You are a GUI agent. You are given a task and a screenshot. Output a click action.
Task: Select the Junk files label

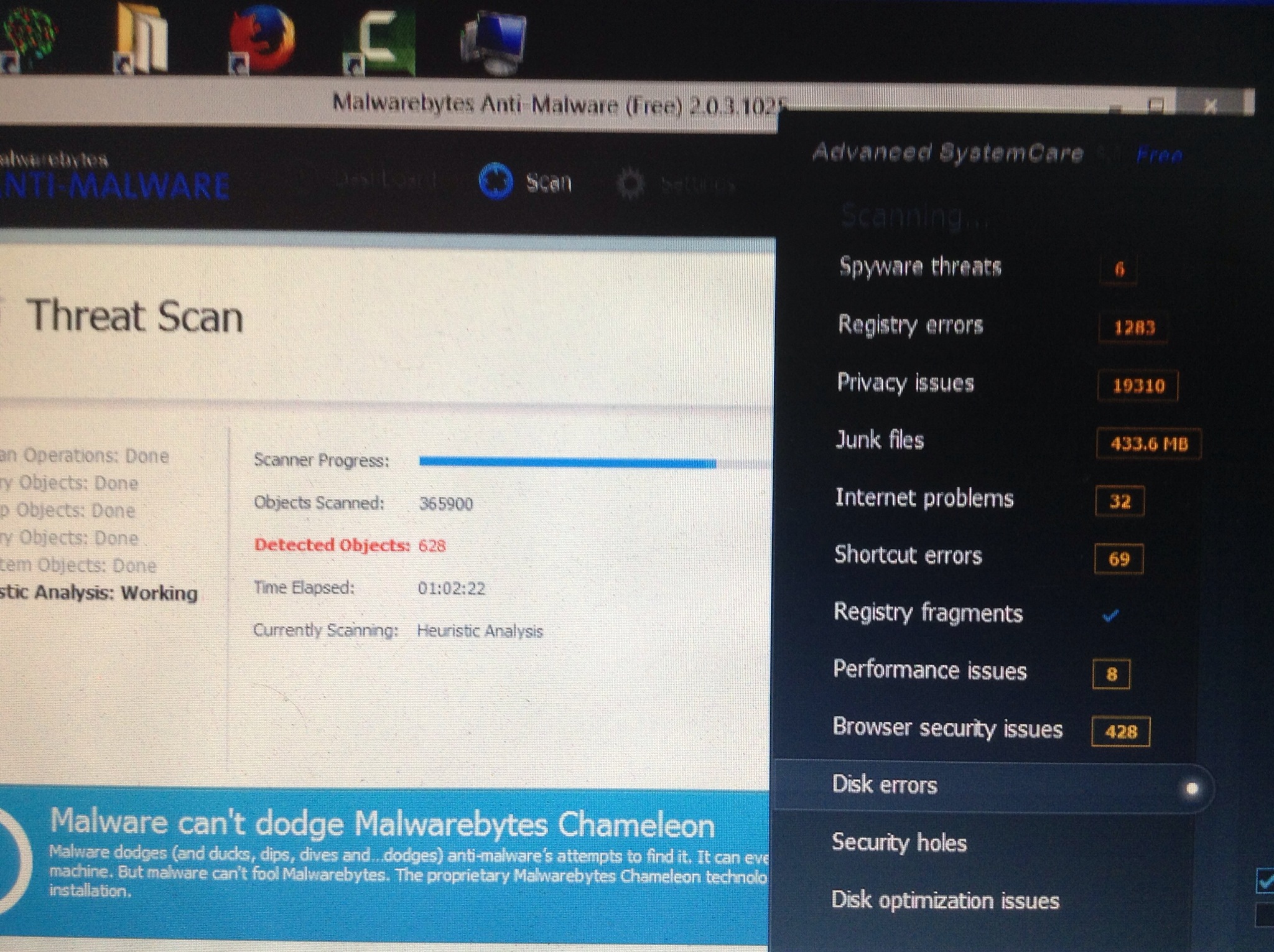880,440
